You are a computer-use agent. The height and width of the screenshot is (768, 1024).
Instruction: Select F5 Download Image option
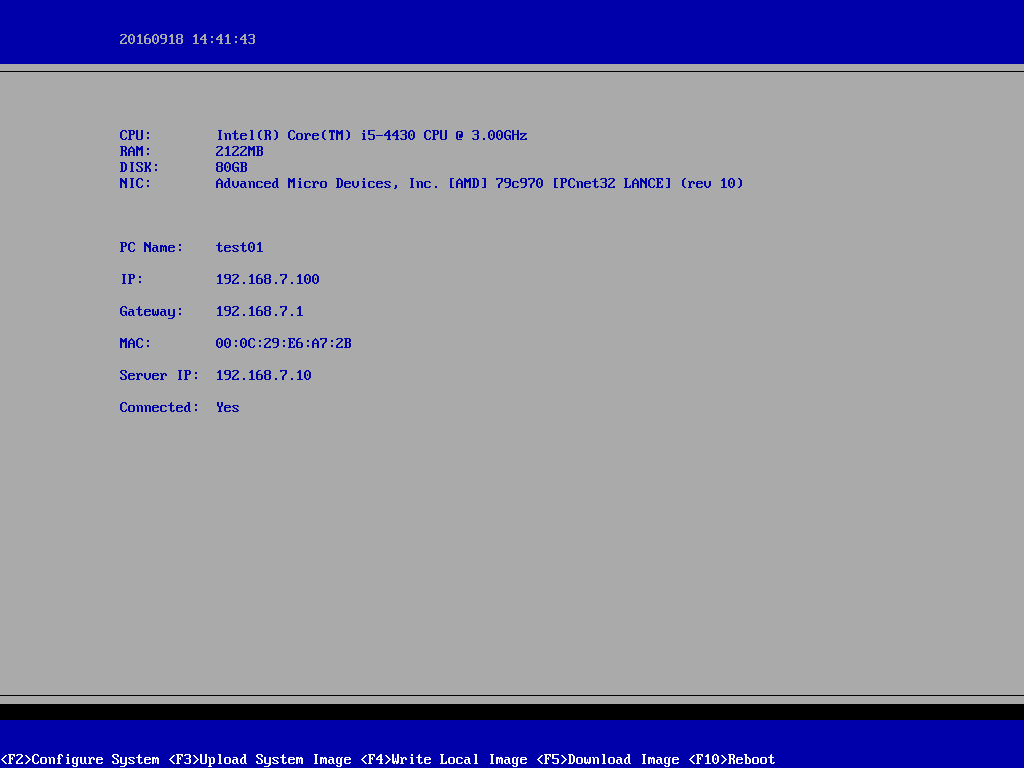pos(608,760)
